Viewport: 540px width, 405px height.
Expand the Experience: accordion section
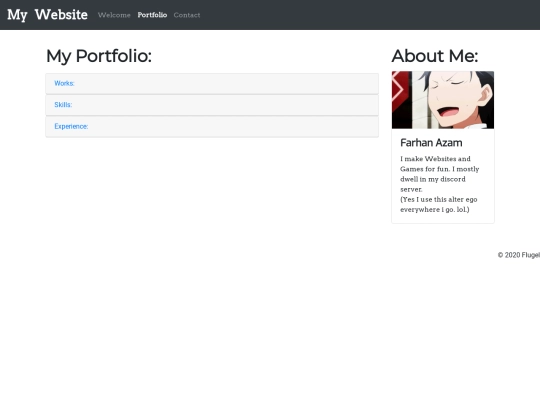[71, 126]
